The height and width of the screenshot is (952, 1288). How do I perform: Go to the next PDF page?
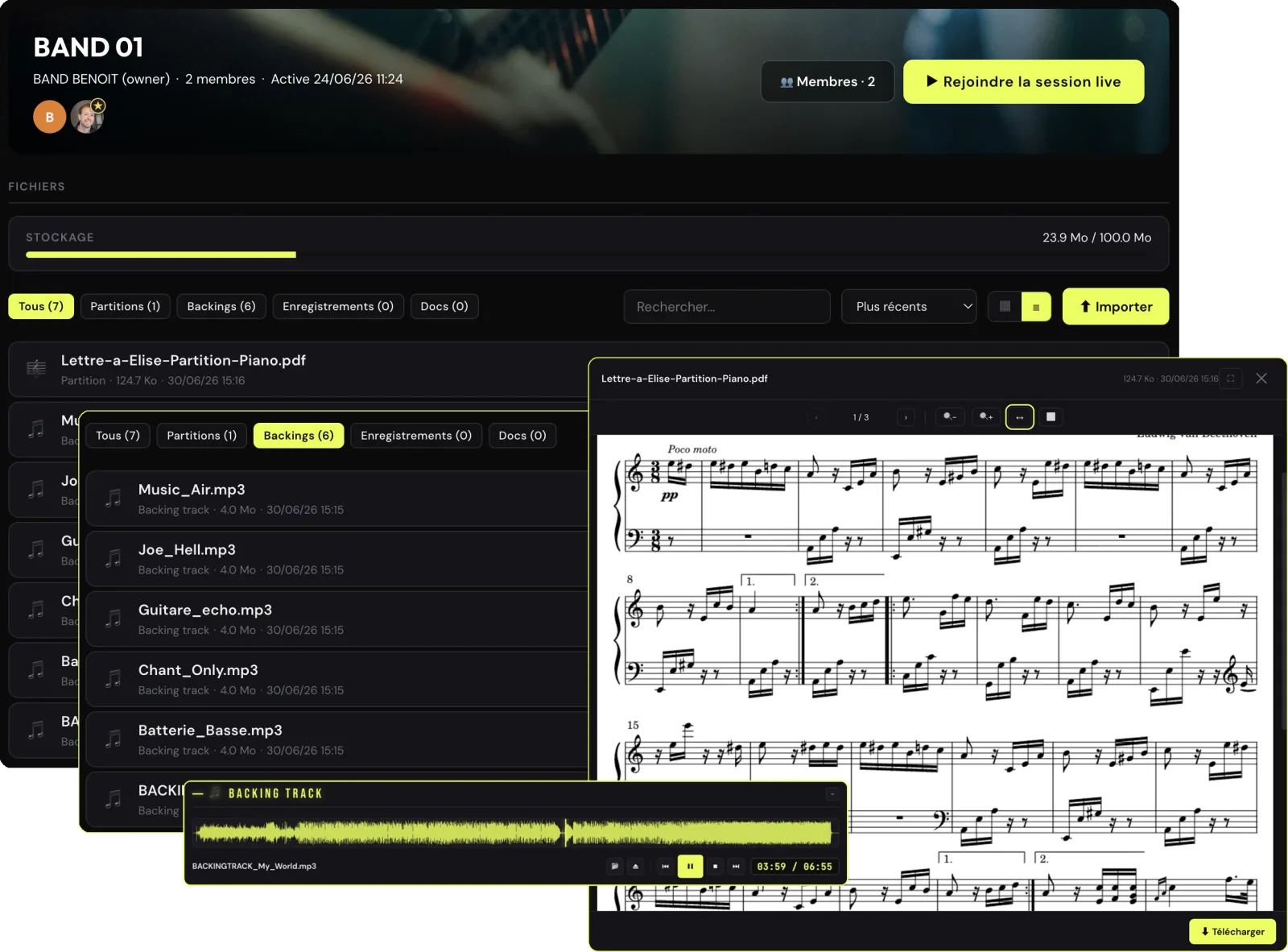tap(906, 417)
